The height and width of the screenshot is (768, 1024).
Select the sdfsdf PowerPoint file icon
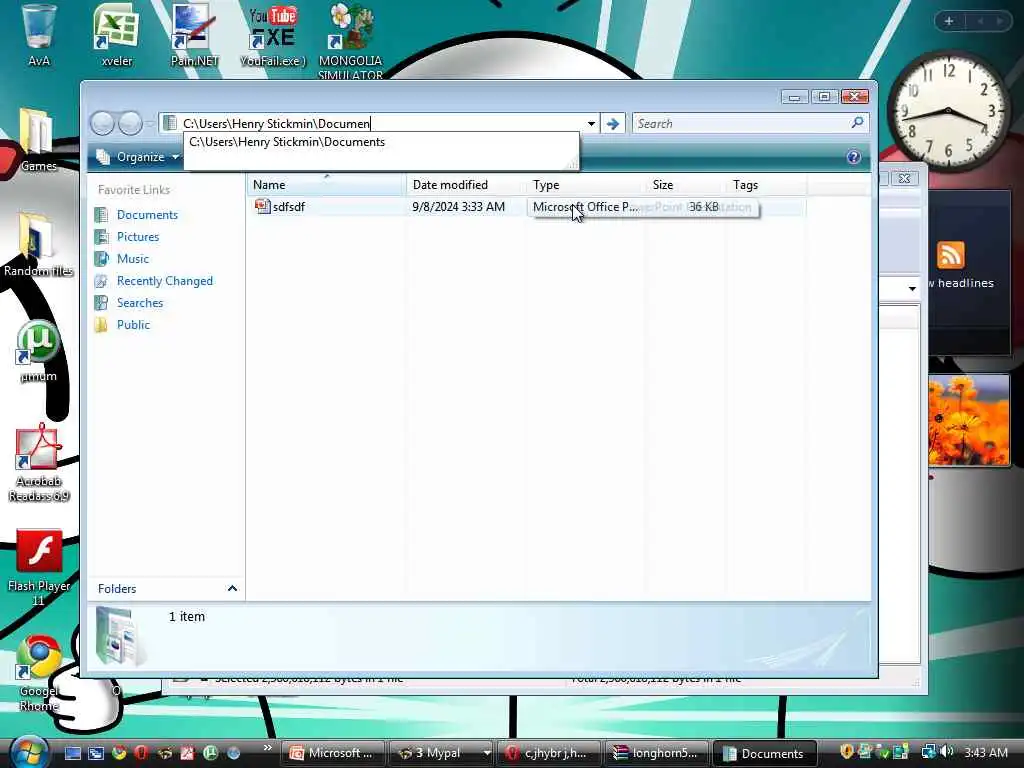(x=262, y=206)
